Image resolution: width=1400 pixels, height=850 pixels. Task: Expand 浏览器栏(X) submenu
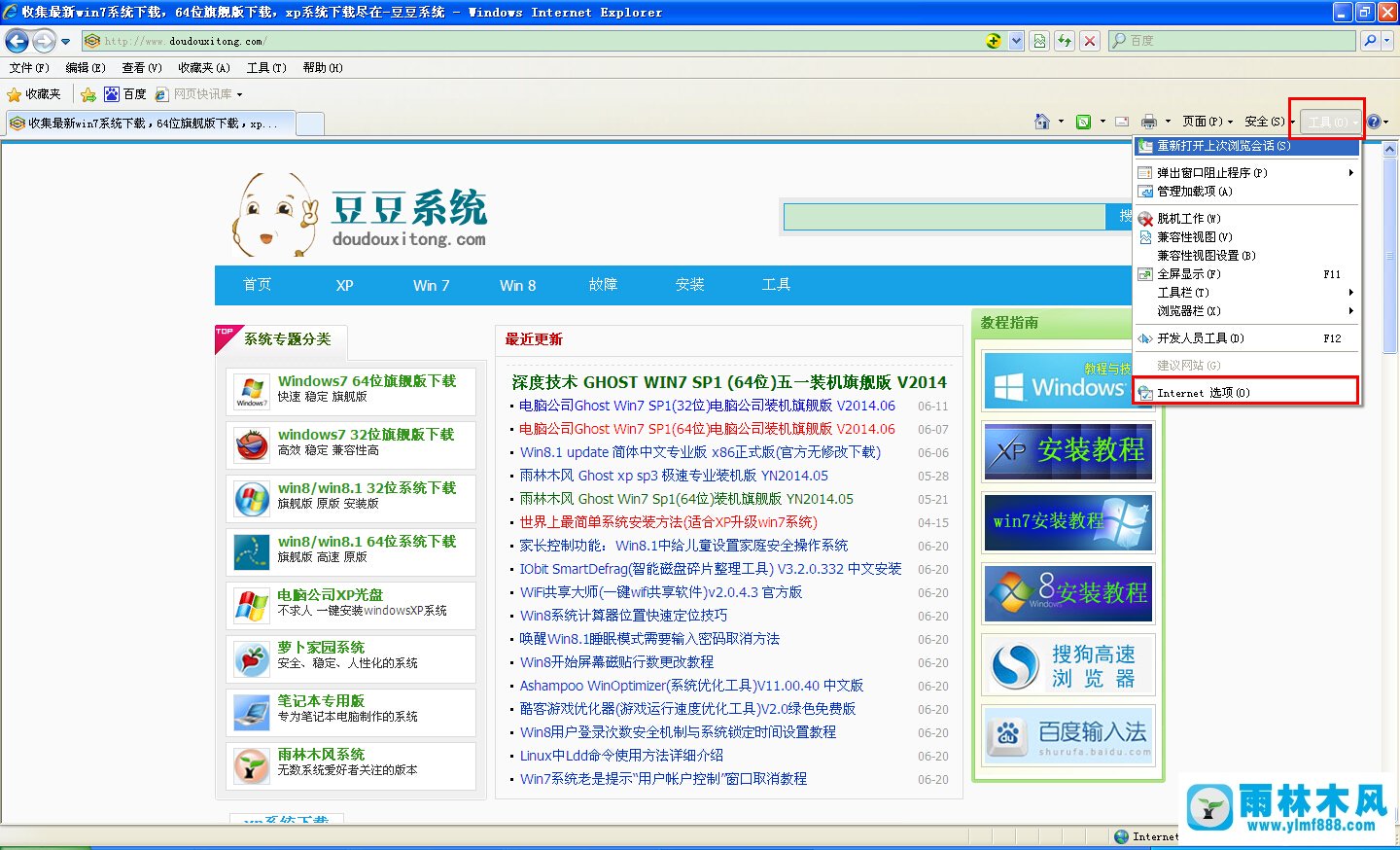(1247, 311)
